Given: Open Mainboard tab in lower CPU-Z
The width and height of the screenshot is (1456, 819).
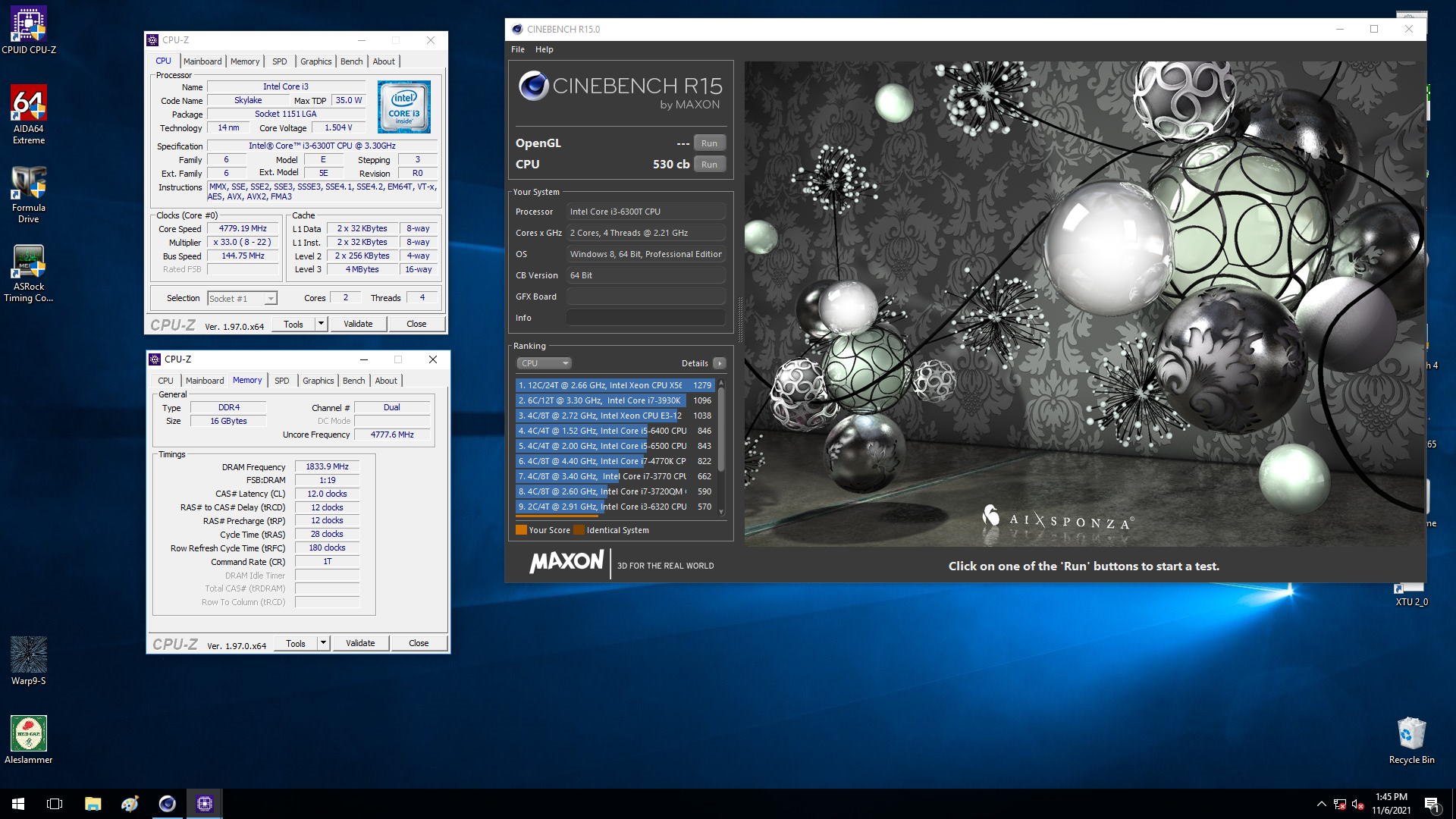Looking at the screenshot, I should pos(205,381).
